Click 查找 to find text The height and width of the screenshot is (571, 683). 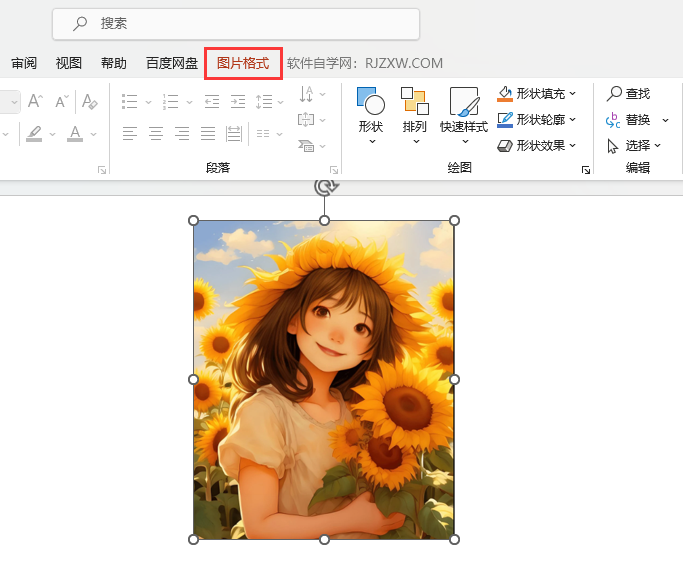(628, 94)
